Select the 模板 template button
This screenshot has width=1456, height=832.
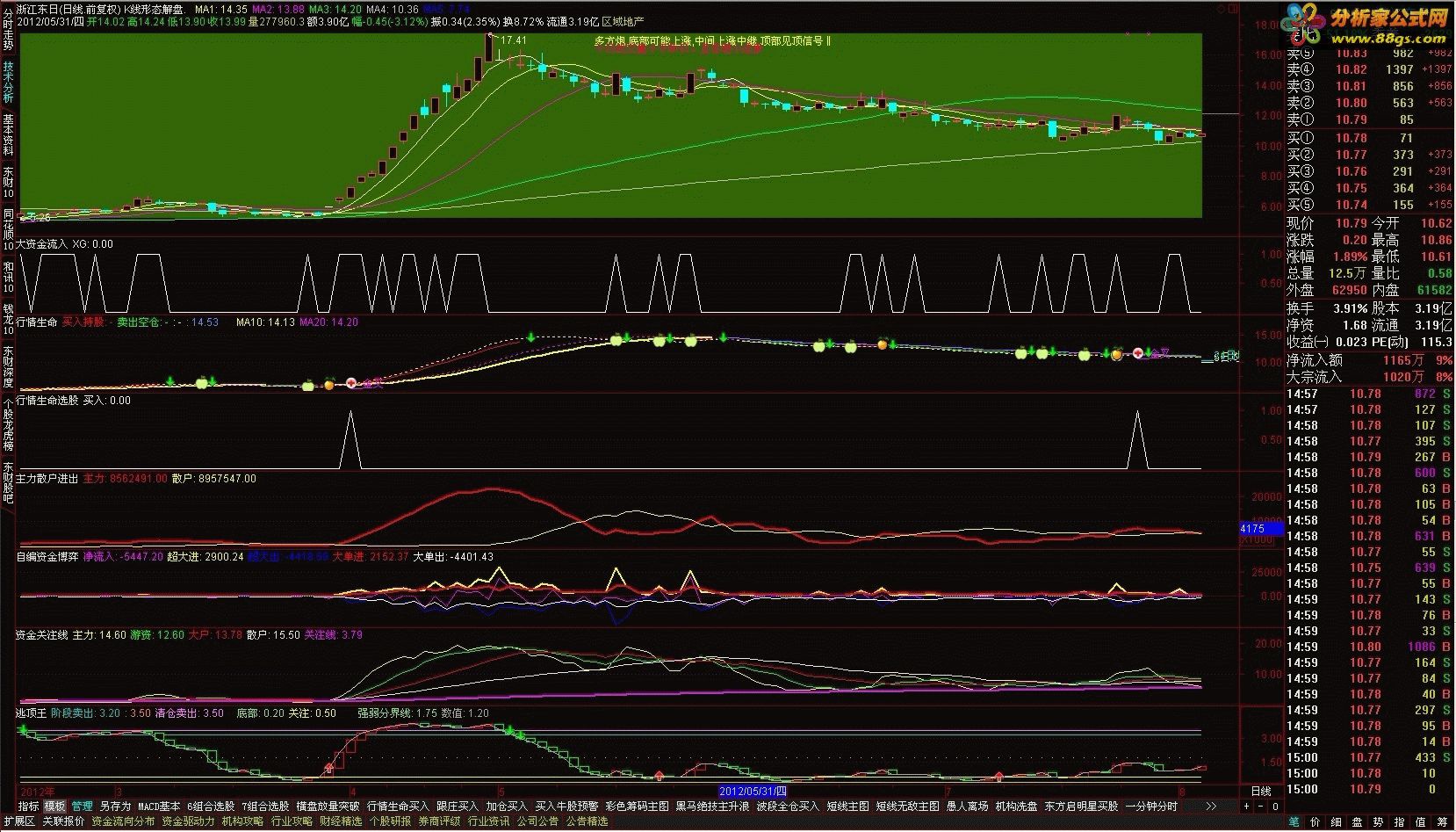coord(54,806)
